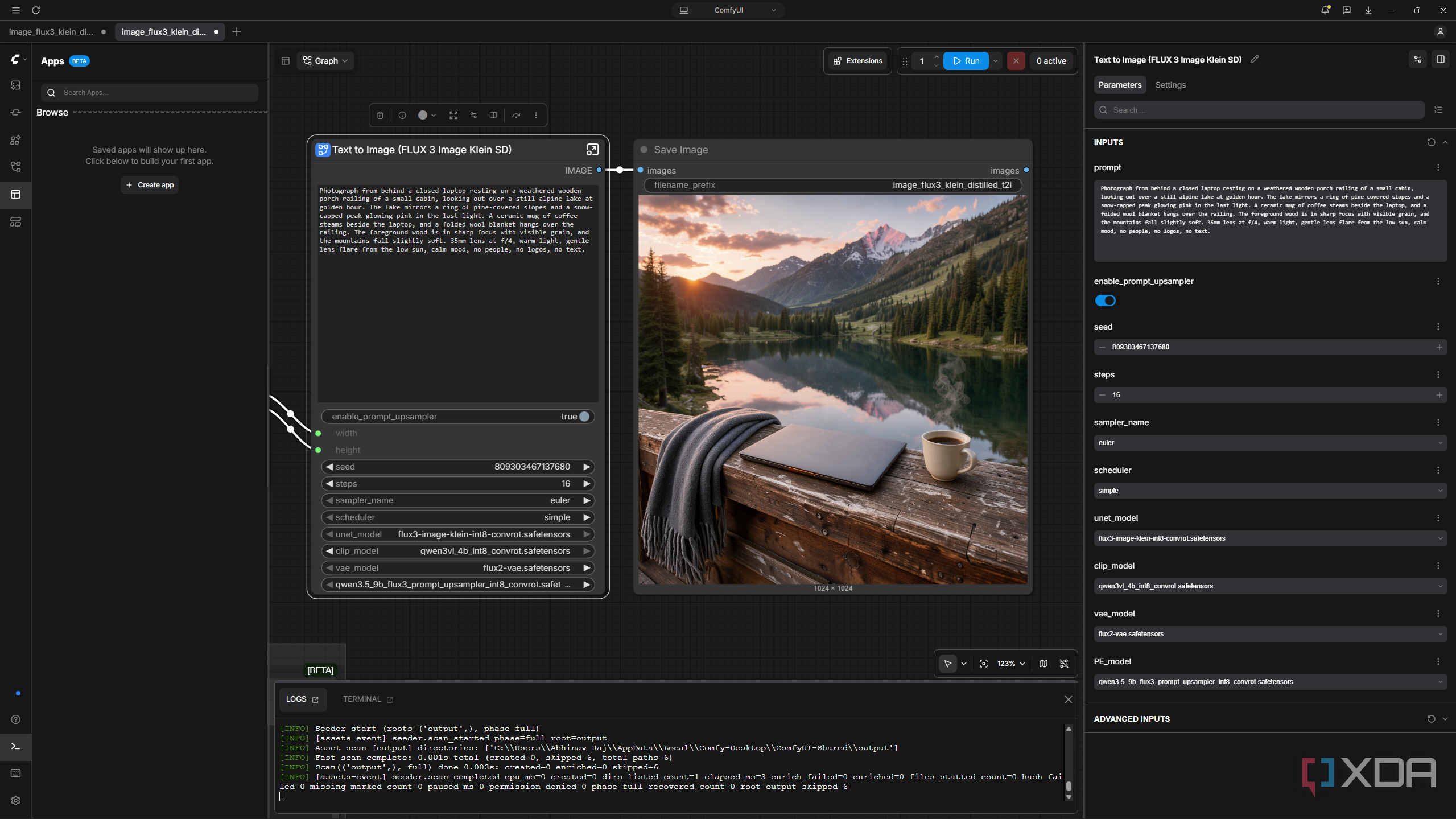
Task: Open the Run button options arrow
Action: (x=996, y=61)
